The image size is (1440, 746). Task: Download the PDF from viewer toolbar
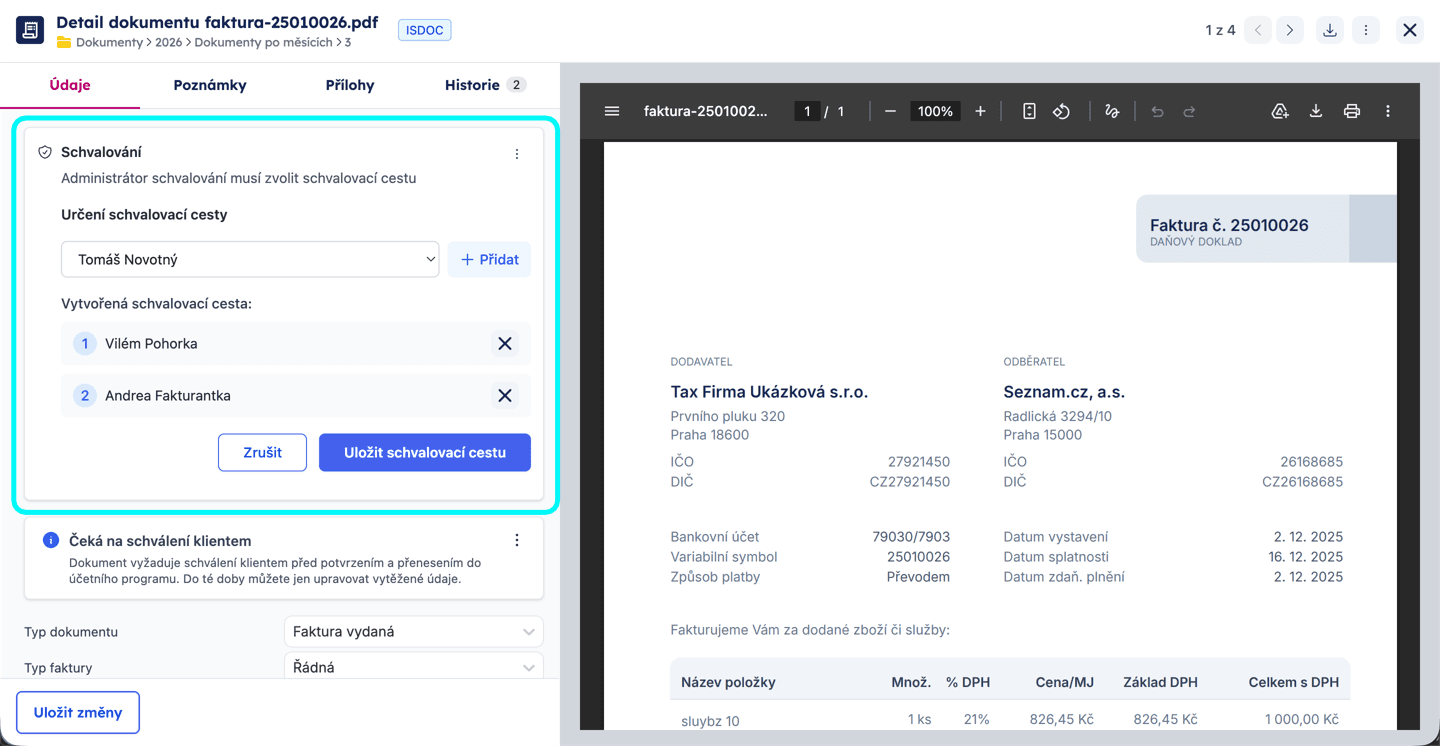click(1316, 111)
